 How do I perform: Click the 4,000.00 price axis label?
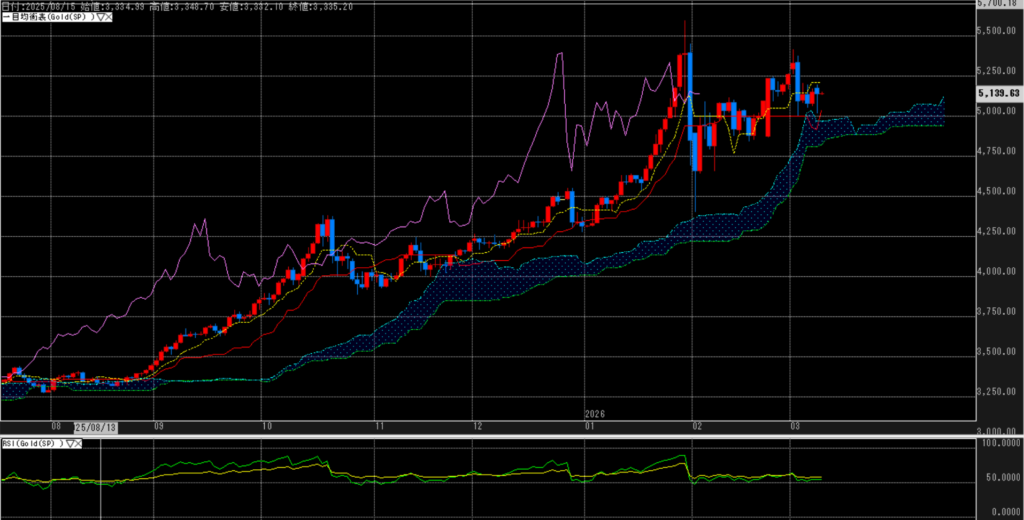[998, 272]
